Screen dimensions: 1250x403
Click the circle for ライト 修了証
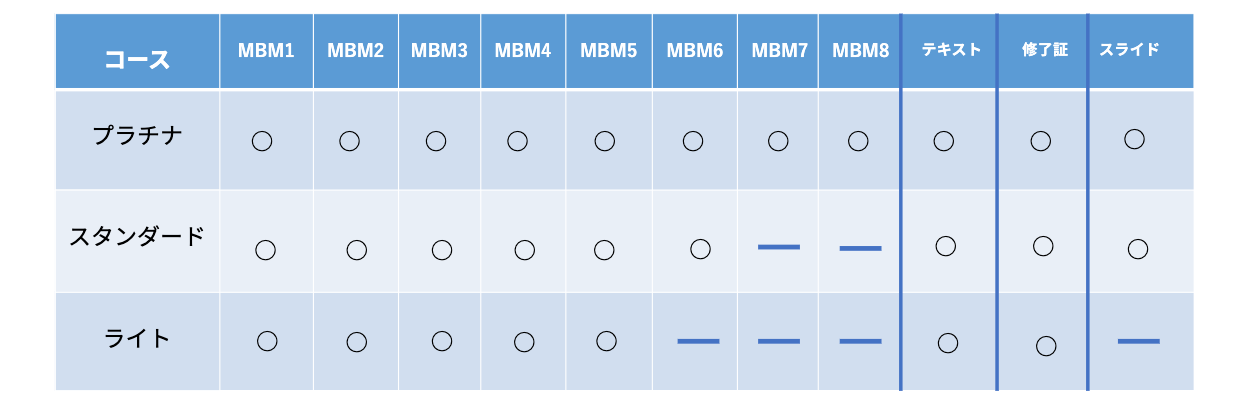click(x=1046, y=346)
